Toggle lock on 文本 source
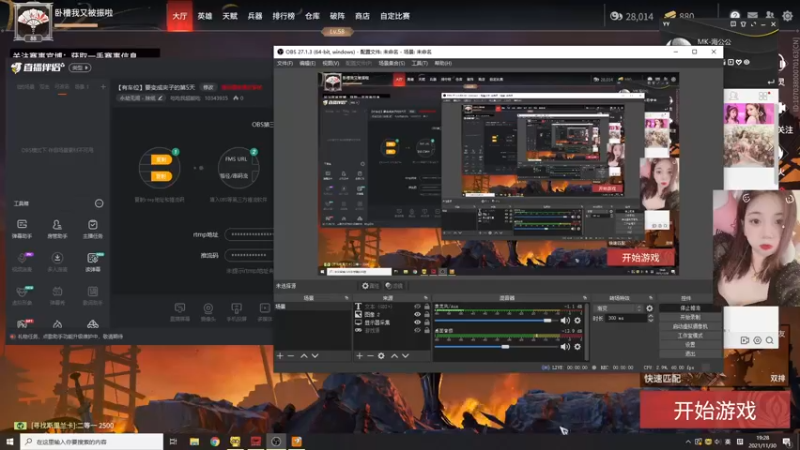The width and height of the screenshot is (800, 450). (x=427, y=307)
